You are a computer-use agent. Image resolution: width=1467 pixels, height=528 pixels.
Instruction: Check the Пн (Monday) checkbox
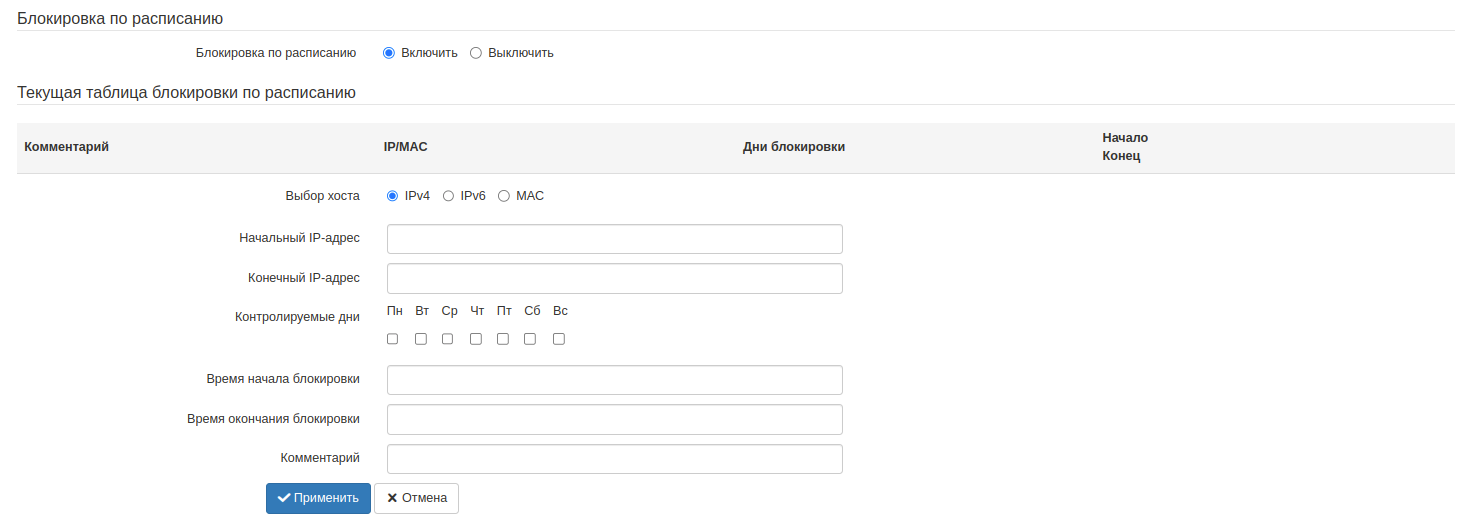(393, 339)
